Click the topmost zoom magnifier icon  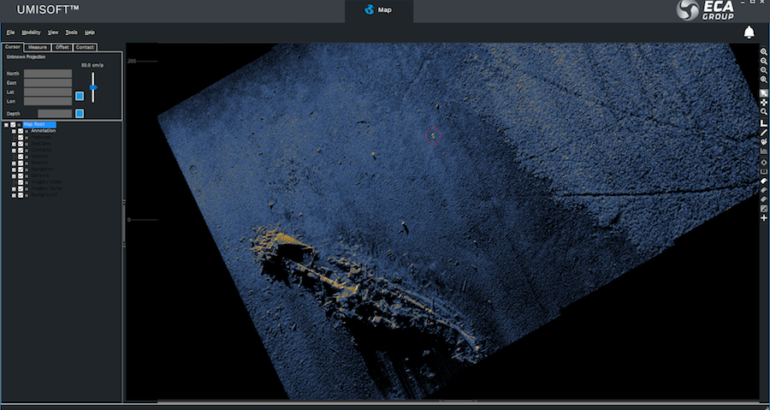pos(764,52)
